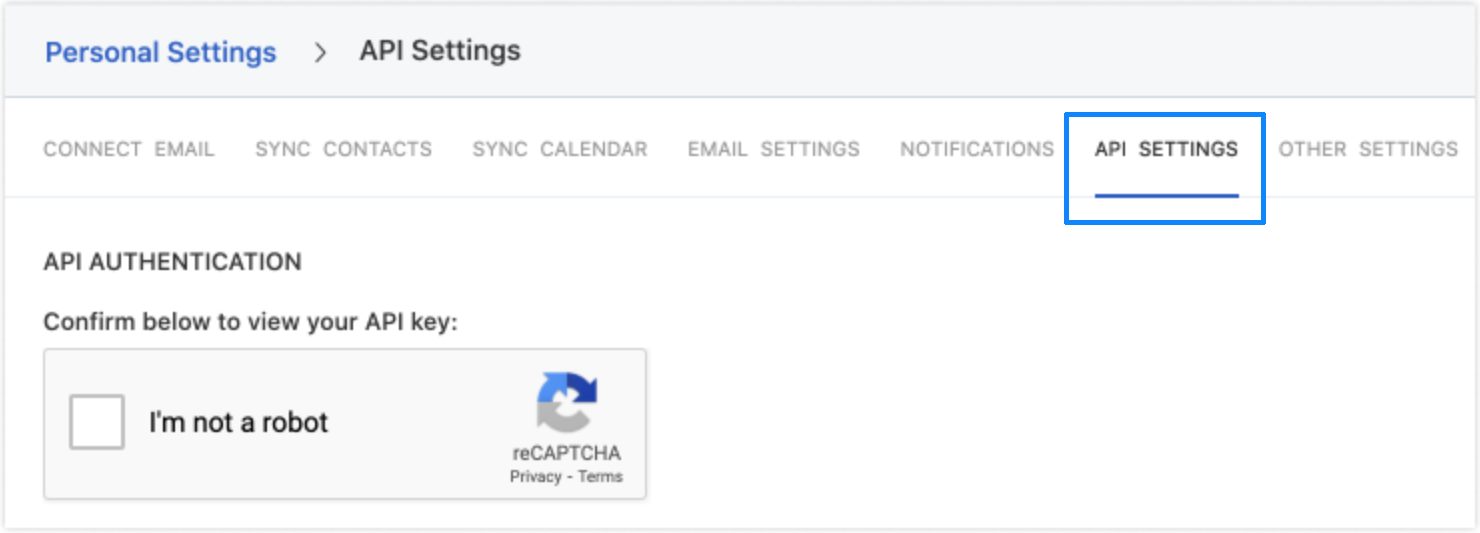Click the reCAPTCHA text under the logo
1480x533 pixels.
(x=566, y=453)
